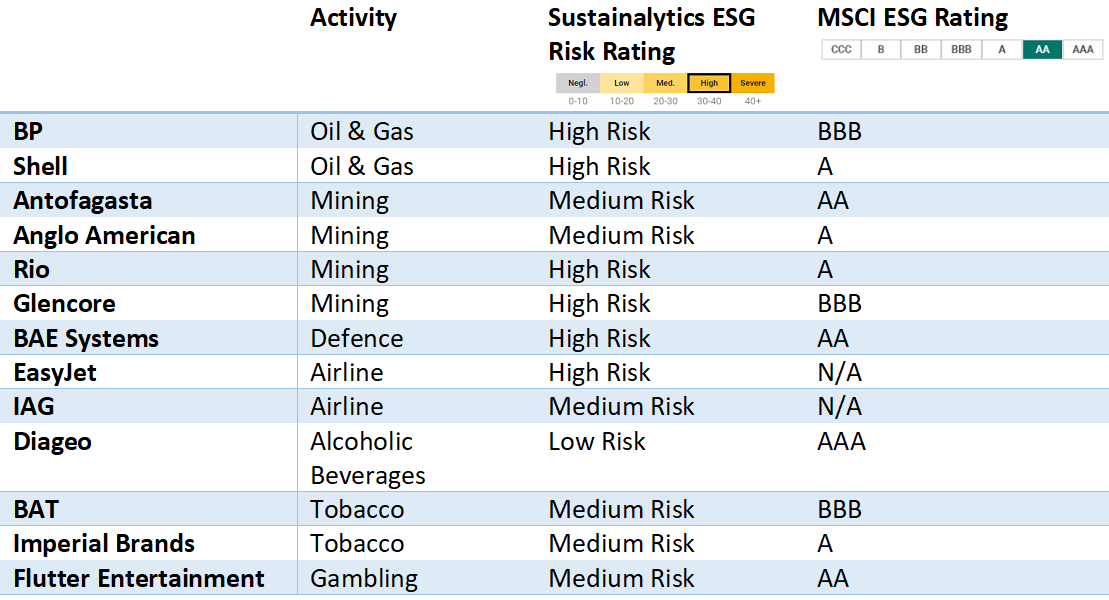Click EasyJet's 'N/A' rating entry

point(838,372)
